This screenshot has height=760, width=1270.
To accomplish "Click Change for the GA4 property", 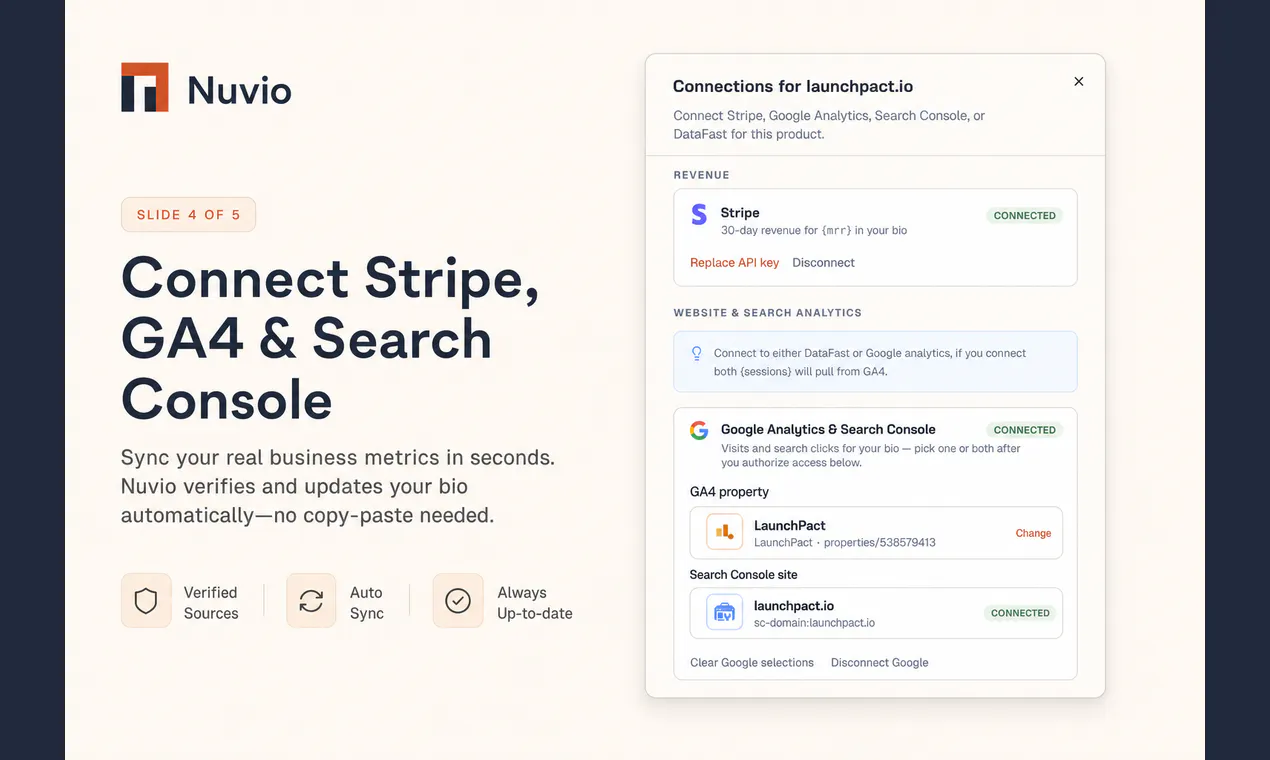I will 1033,533.
